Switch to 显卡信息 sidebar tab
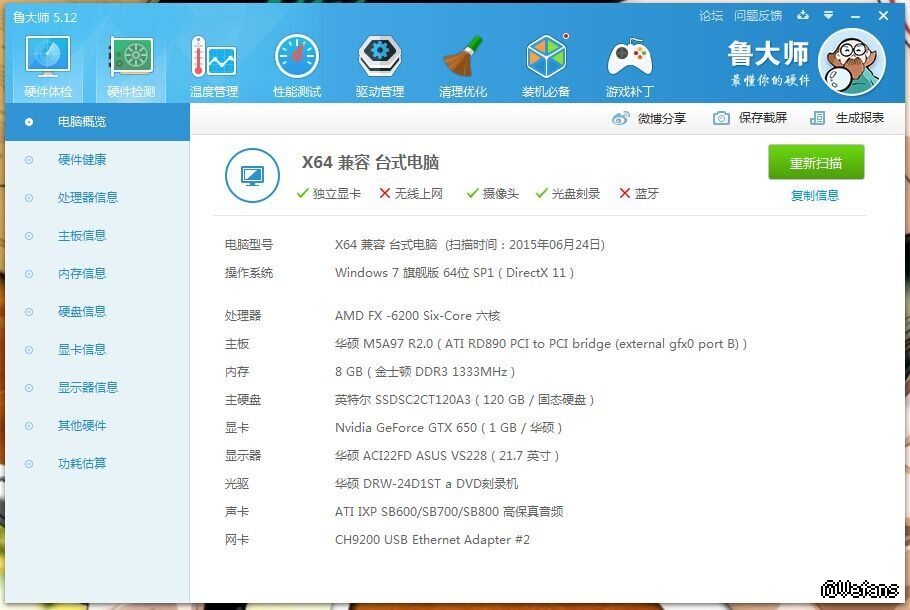910x610 pixels. click(x=82, y=350)
